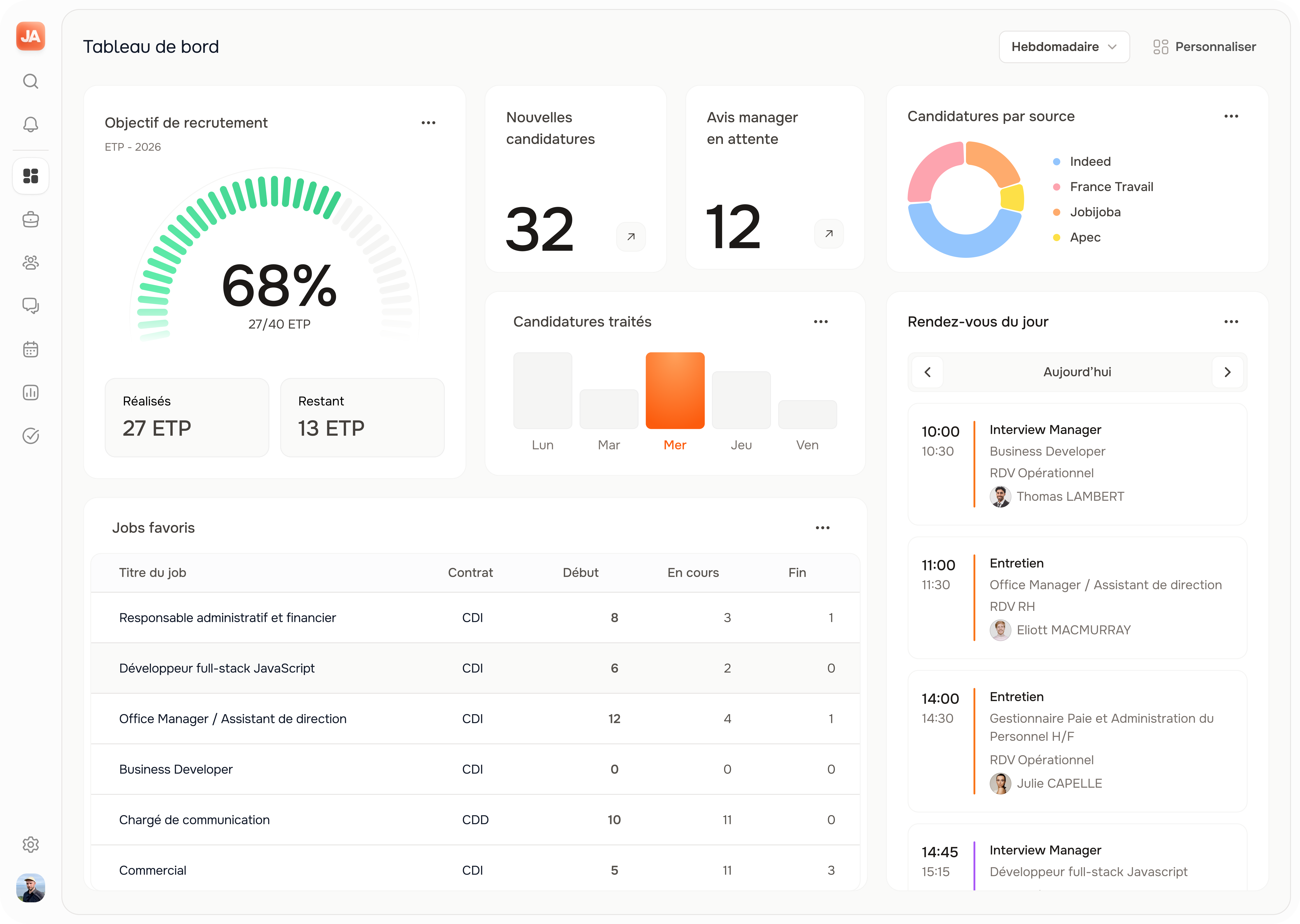The width and height of the screenshot is (1300, 924).
Task: Click the Apec legend item
Action: tap(1076, 237)
